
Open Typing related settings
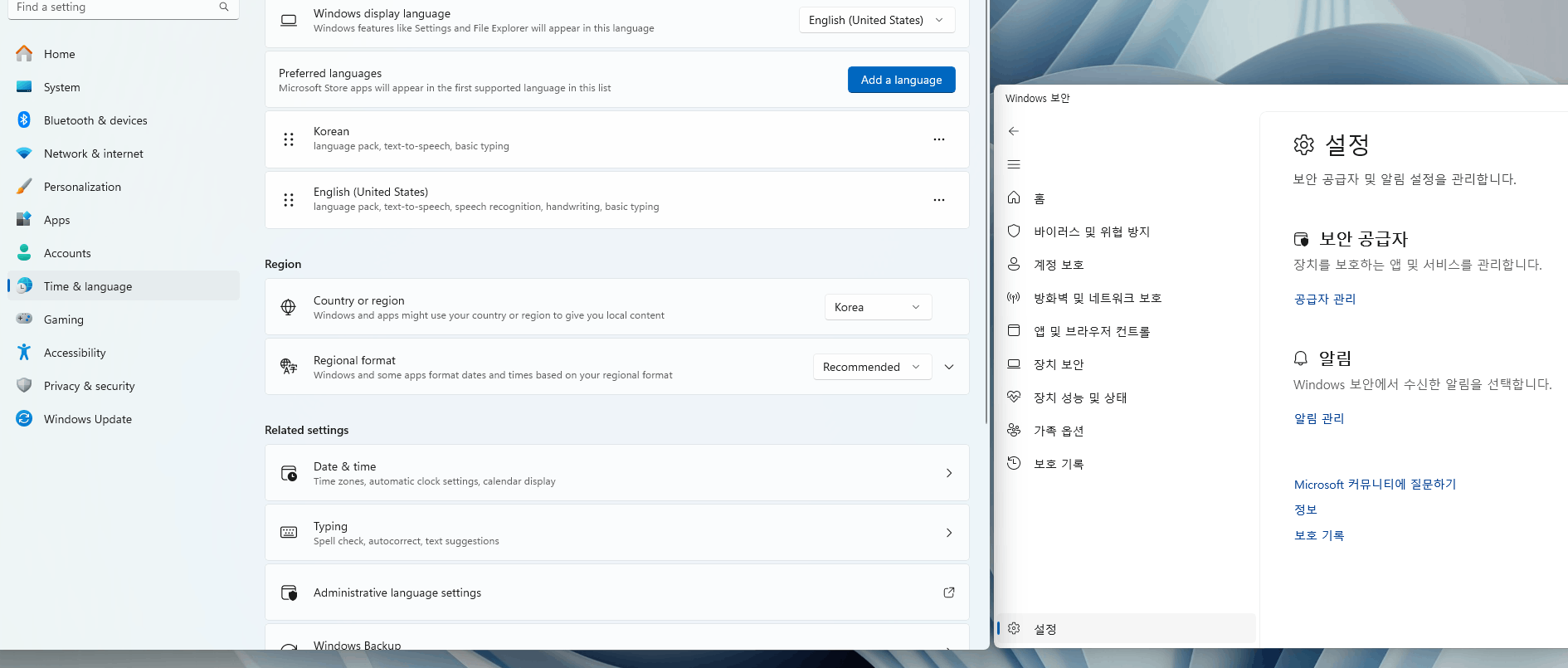(x=616, y=533)
